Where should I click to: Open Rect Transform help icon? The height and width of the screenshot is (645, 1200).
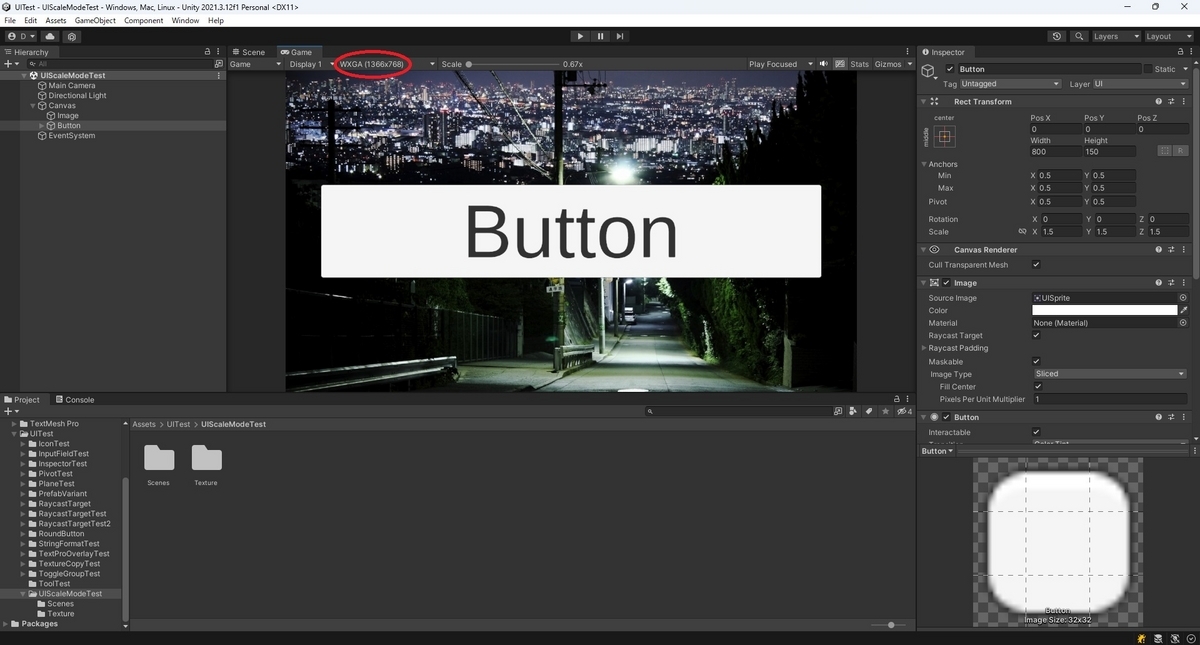[1159, 101]
